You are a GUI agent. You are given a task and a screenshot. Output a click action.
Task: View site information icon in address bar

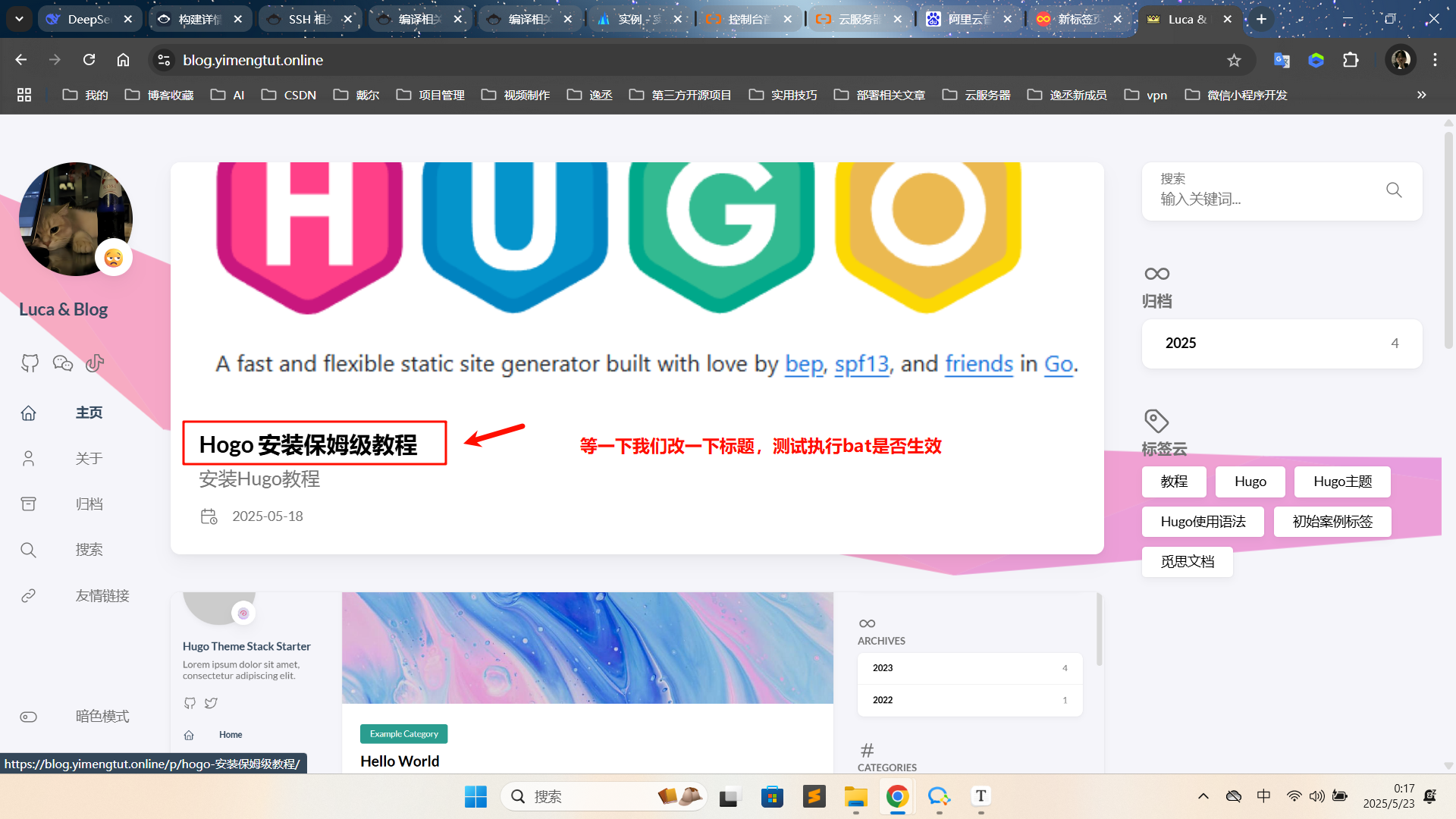click(164, 60)
